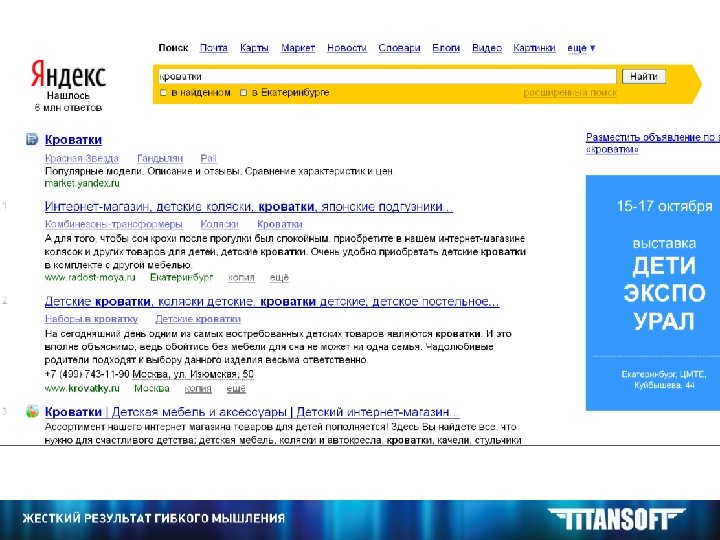Click market.yandex.ru green URL
This screenshot has width=720, height=540.
tap(82, 183)
